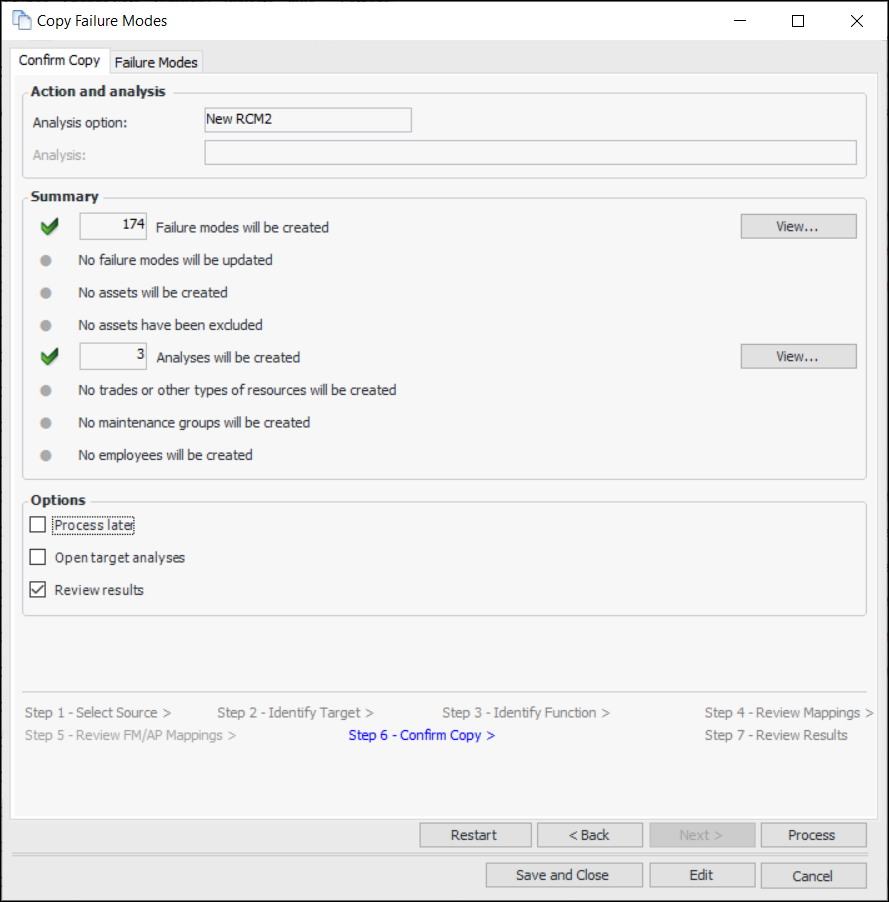Screen dimensions: 889x902
Task: Click grey dot beside No failure modes updated
Action: 46,260
